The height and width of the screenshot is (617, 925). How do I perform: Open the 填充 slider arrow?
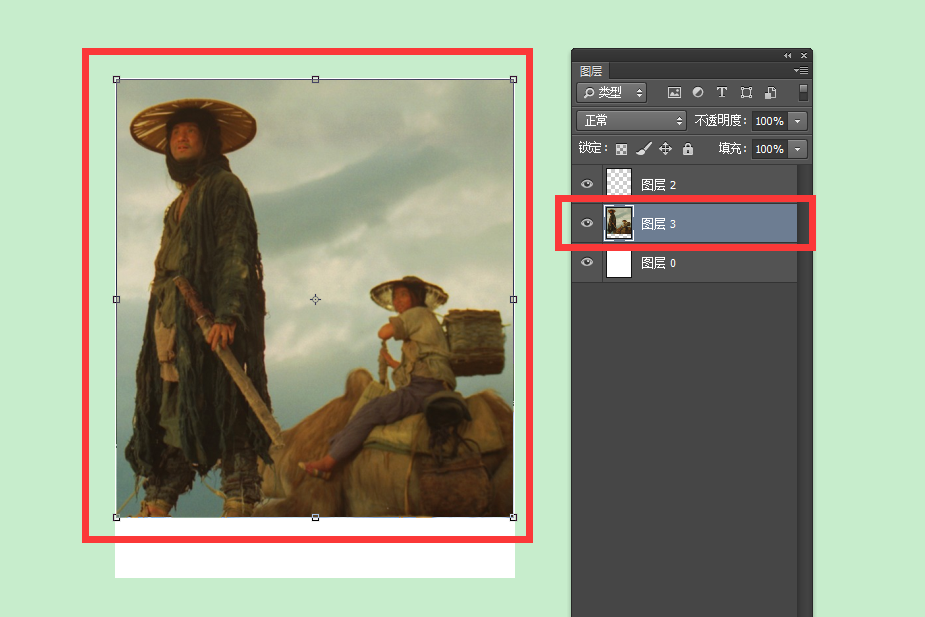[798, 149]
